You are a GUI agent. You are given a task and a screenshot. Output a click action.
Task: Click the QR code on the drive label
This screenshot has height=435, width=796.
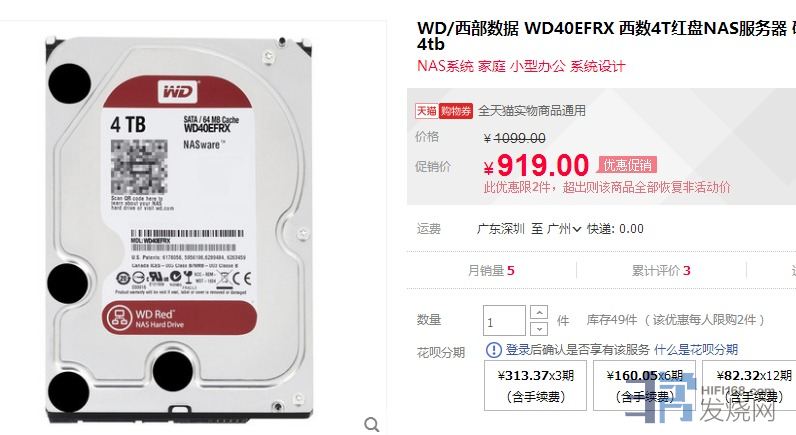139,167
